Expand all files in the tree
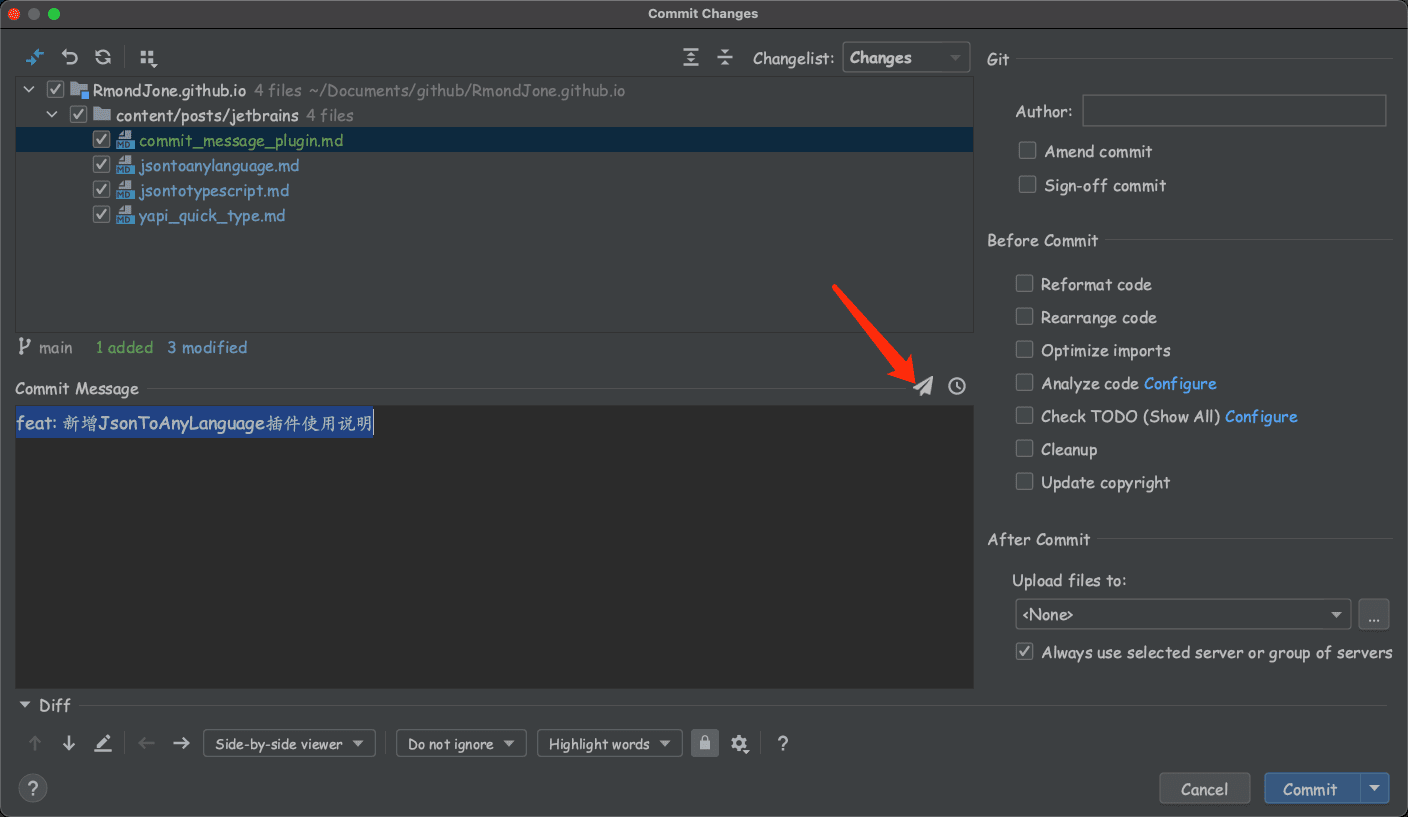 click(691, 57)
